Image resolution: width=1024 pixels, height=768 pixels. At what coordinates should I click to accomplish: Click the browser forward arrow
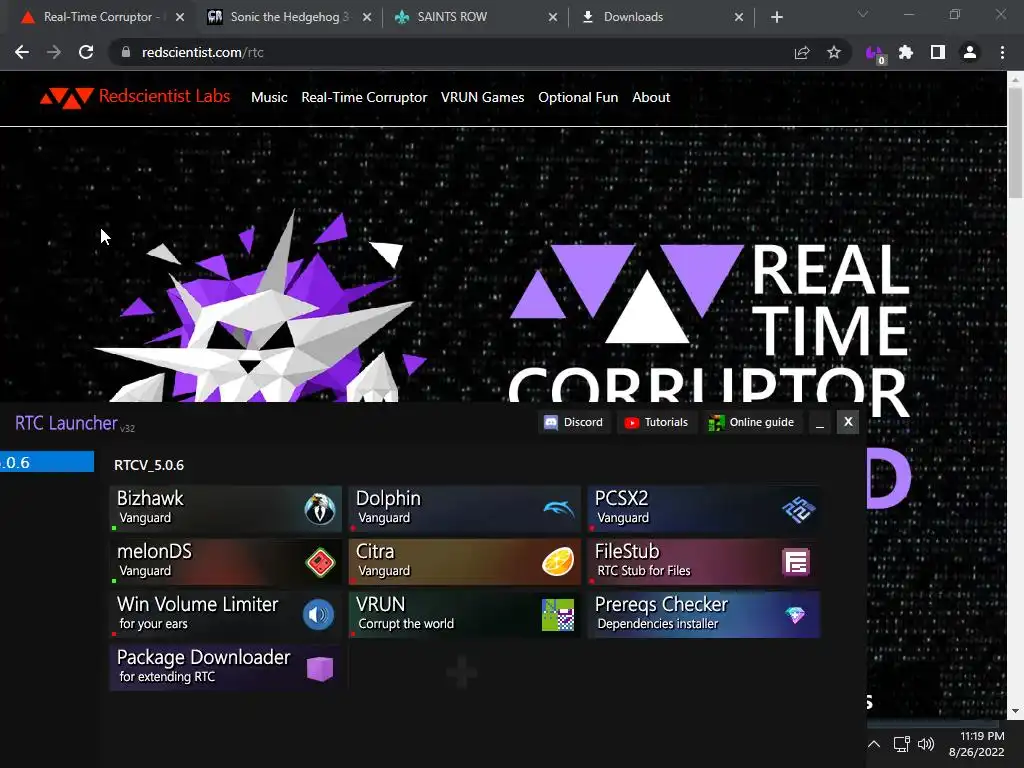click(x=54, y=52)
